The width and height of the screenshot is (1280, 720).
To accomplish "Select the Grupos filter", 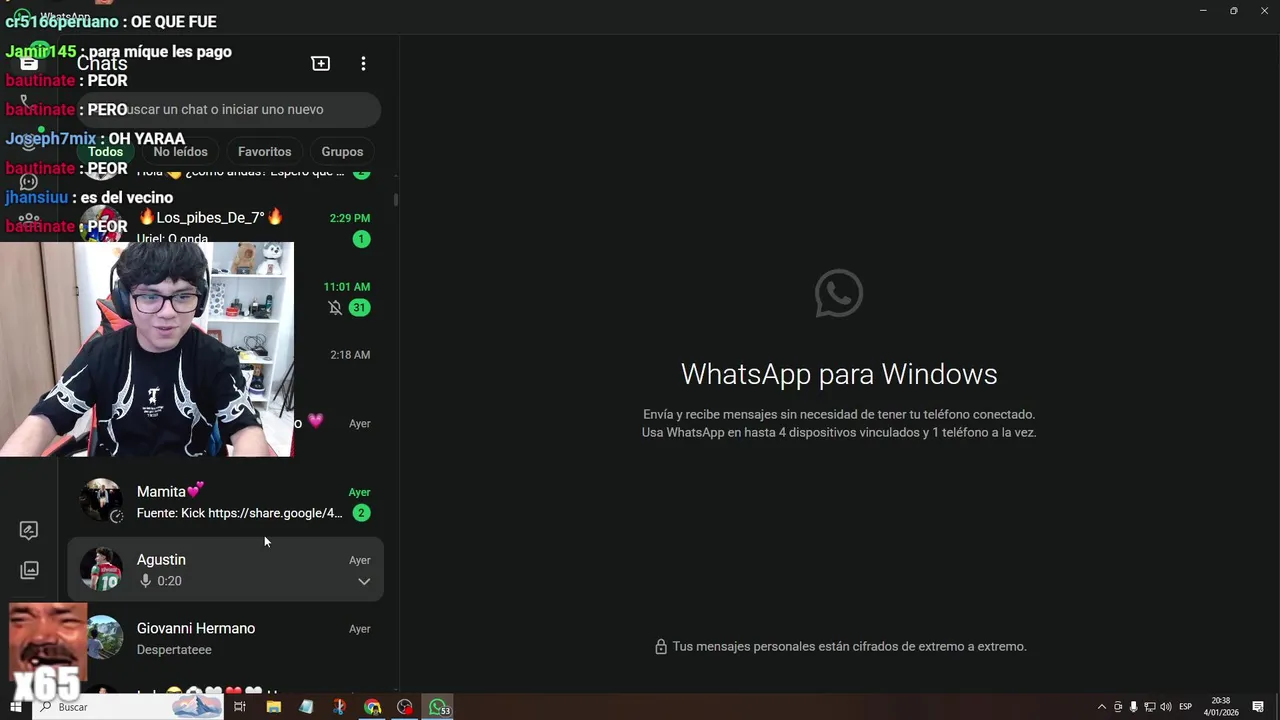I will point(342,152).
